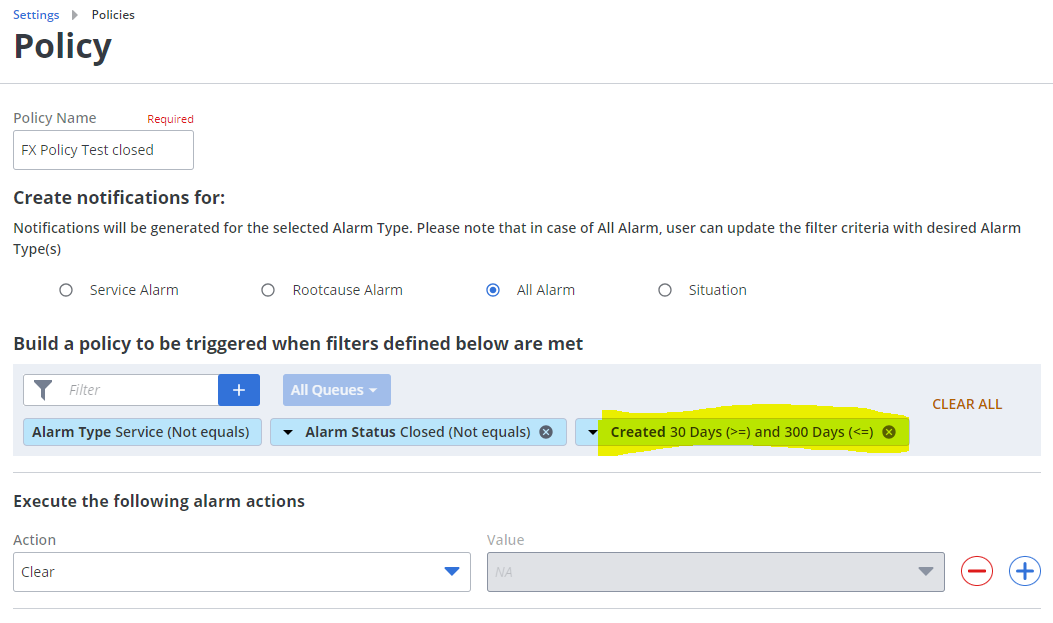Viewport: 1053px width, 623px height.
Task: Select the Rootcause Alarm radio button
Action: pos(268,290)
